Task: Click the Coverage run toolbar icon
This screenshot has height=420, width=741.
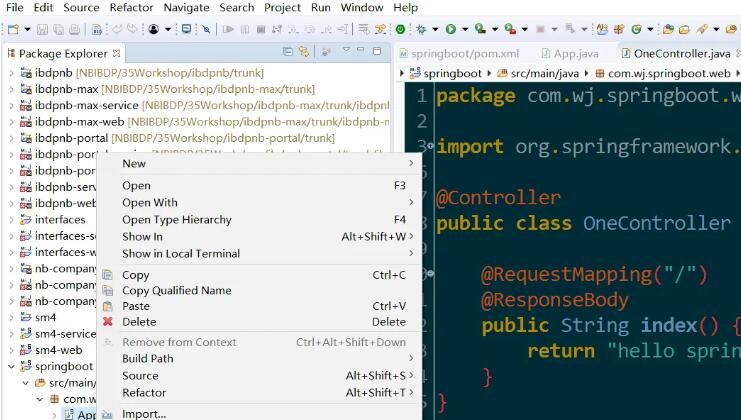Action: [x=480, y=29]
